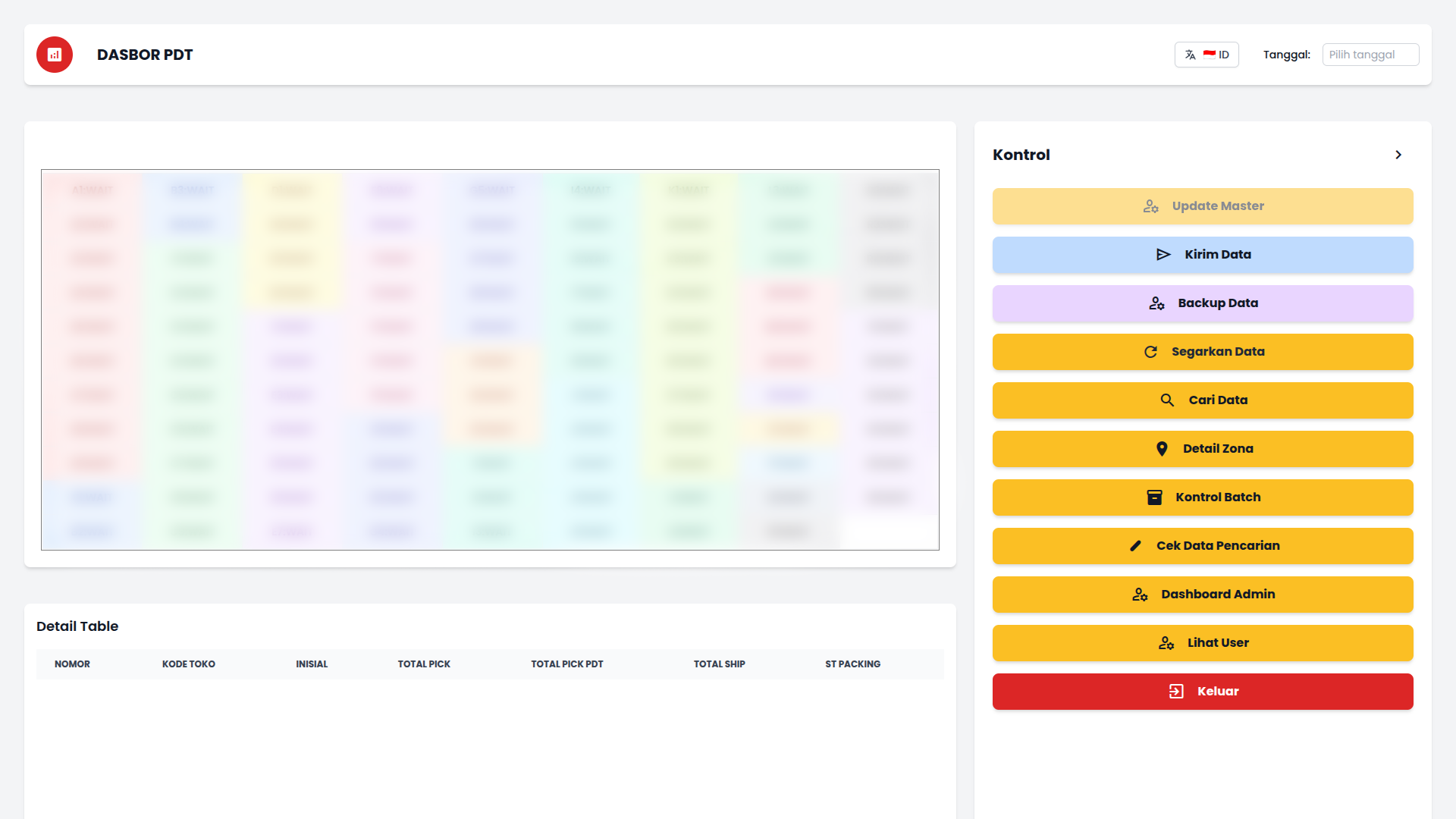Viewport: 1456px width, 819px height.
Task: Click the INISIAL column header
Action: pyautogui.click(x=312, y=664)
